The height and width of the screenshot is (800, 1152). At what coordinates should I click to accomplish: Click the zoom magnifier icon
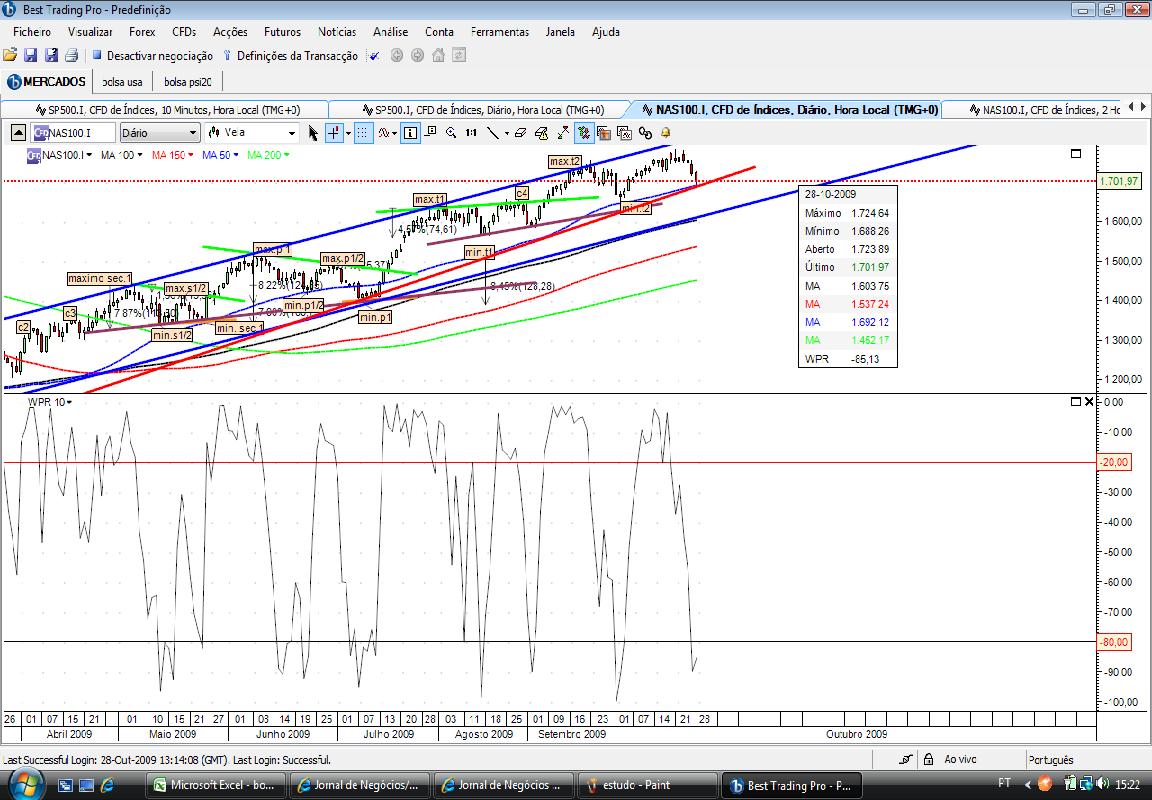(x=451, y=133)
